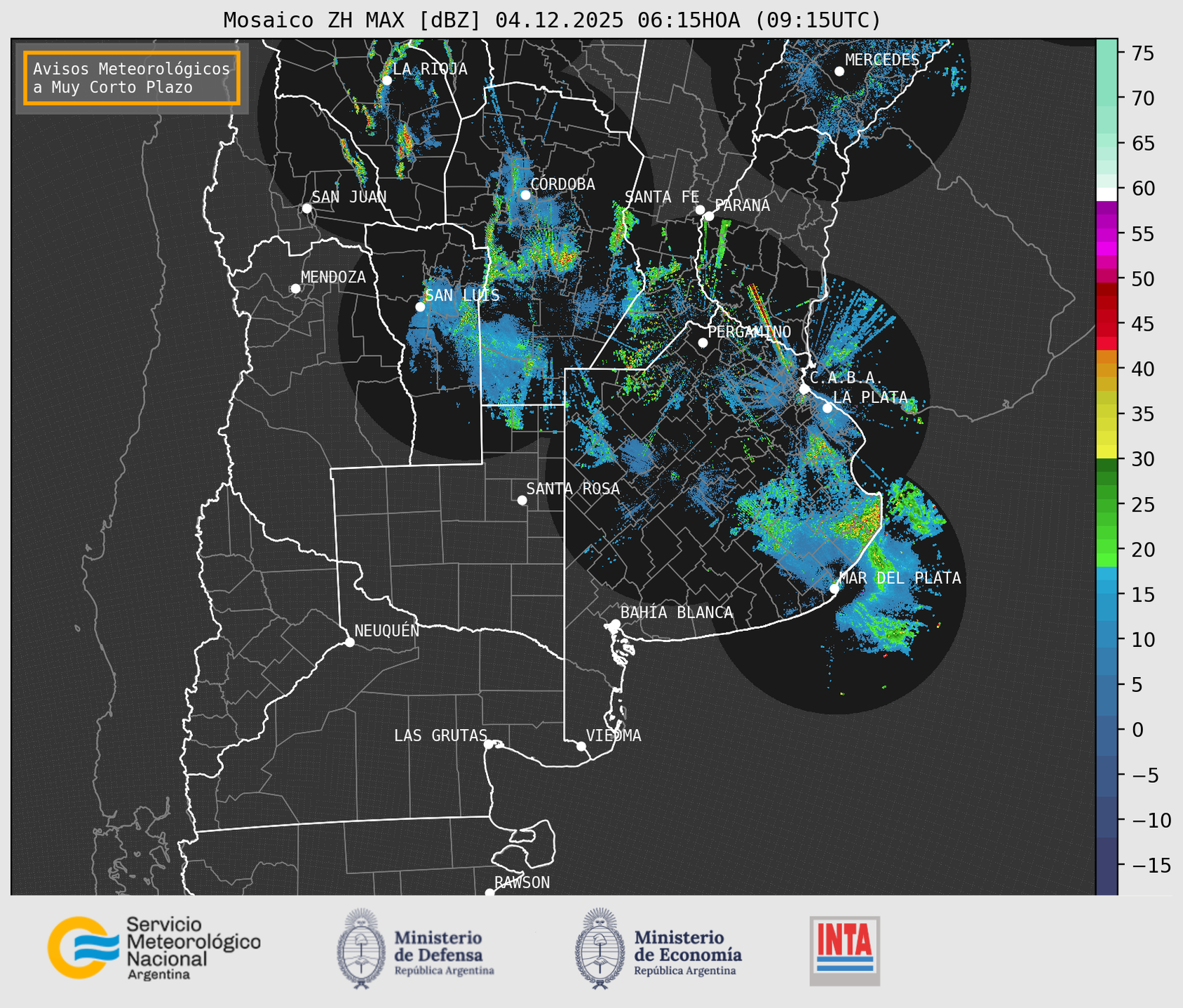1183x1008 pixels.
Task: Click the Avisos Meteorológicos a Muy Corto Plazo box
Action: (x=132, y=78)
